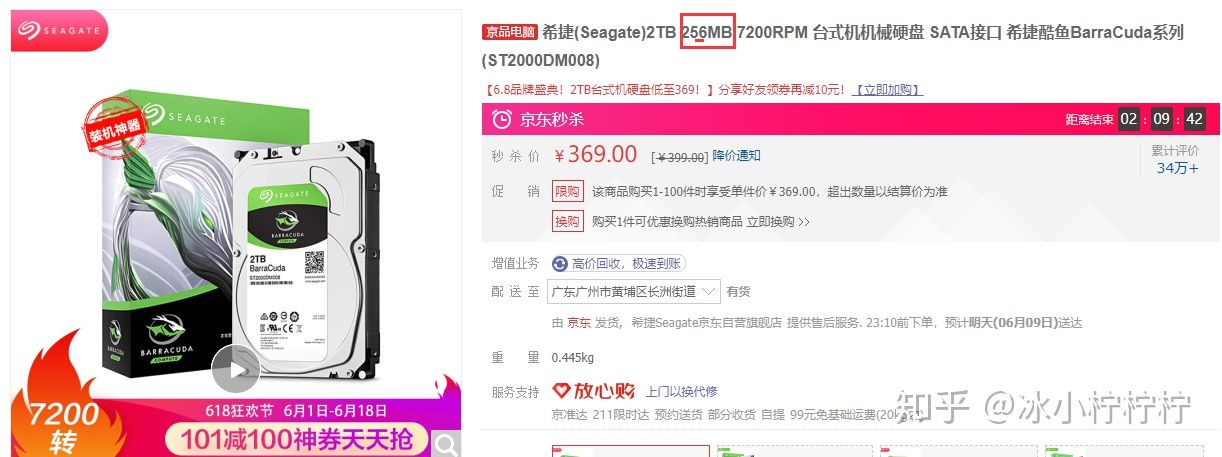Click the 降价通知 price alert link
The height and width of the screenshot is (457, 1222).
click(x=737, y=155)
